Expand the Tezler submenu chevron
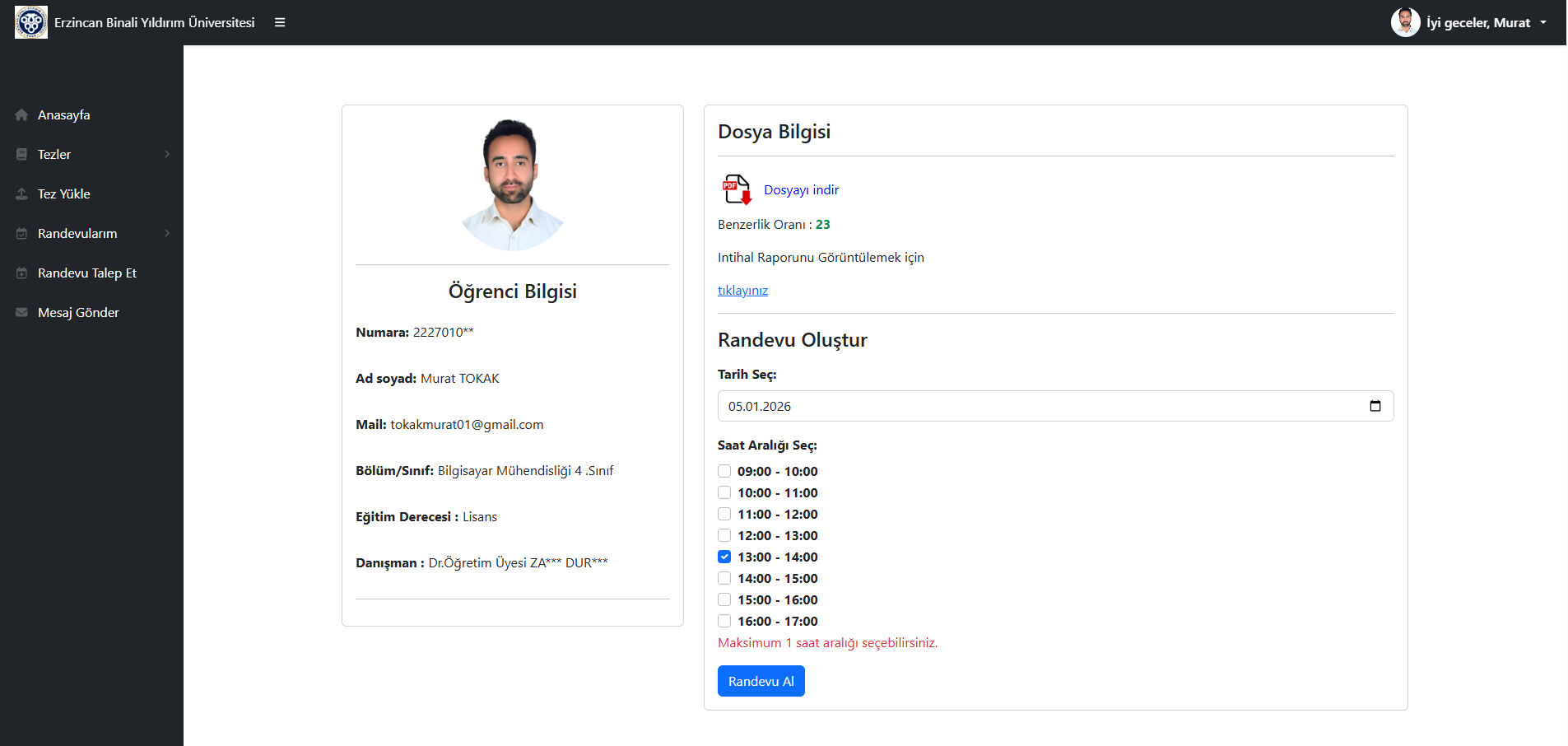 [167, 155]
